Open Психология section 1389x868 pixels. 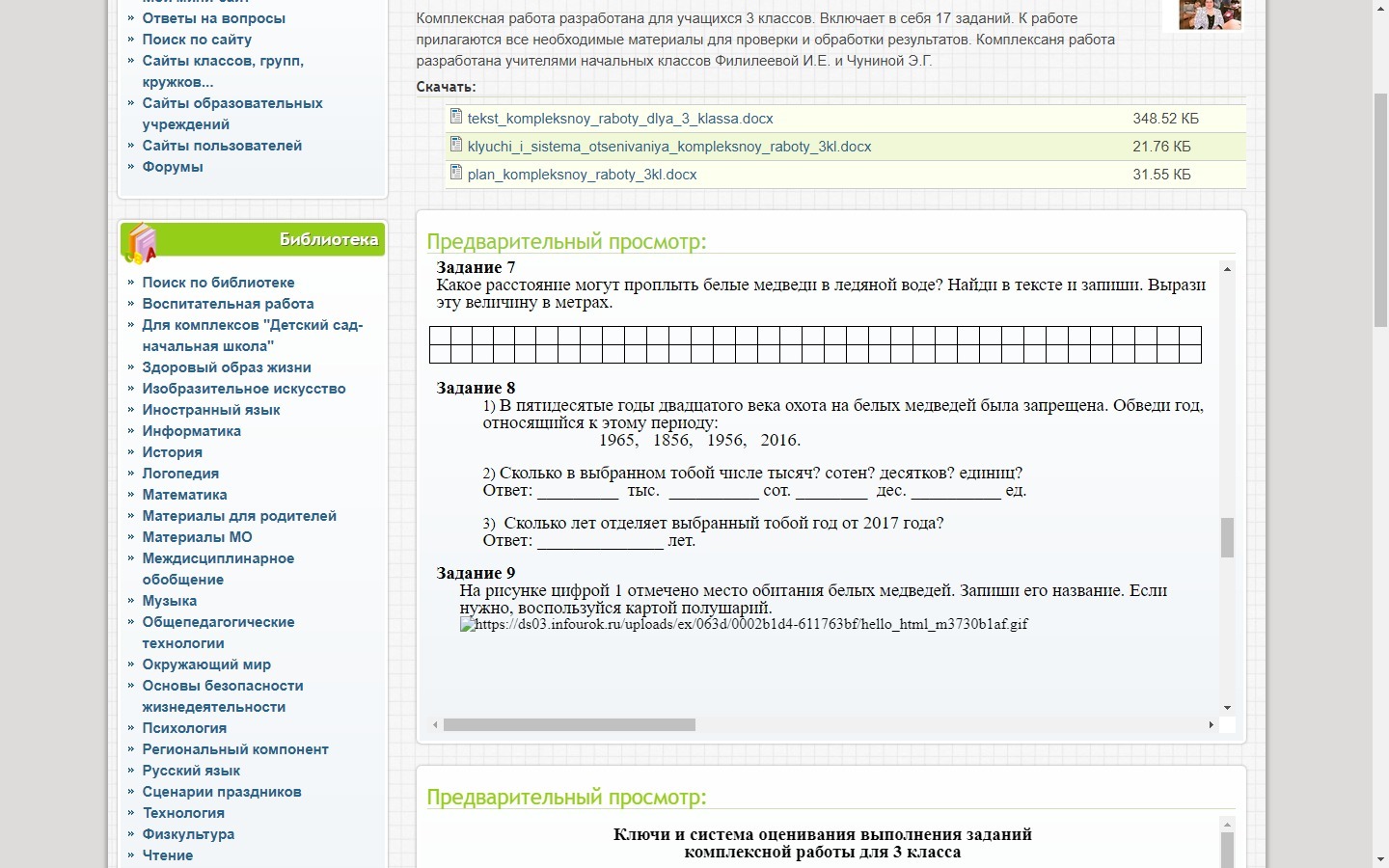coord(184,728)
